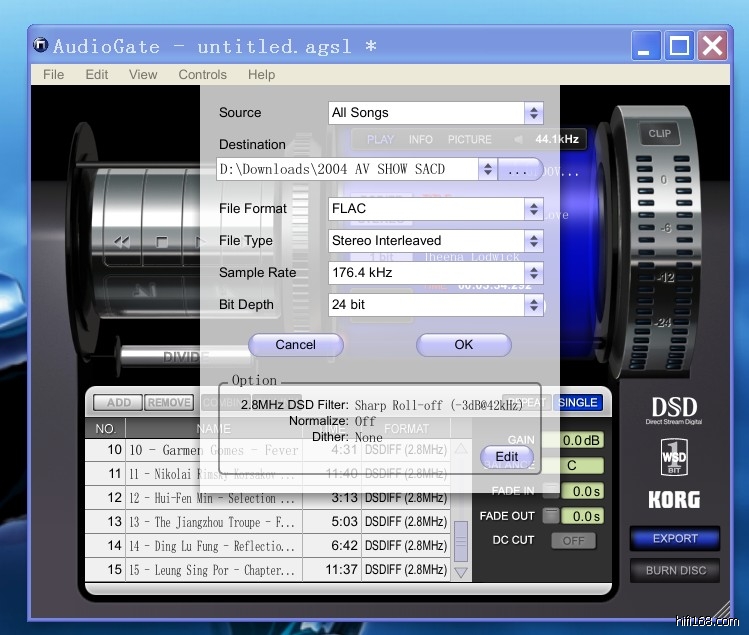Open the Edit menu in the menu bar
The width and height of the screenshot is (749, 635).
pos(97,74)
